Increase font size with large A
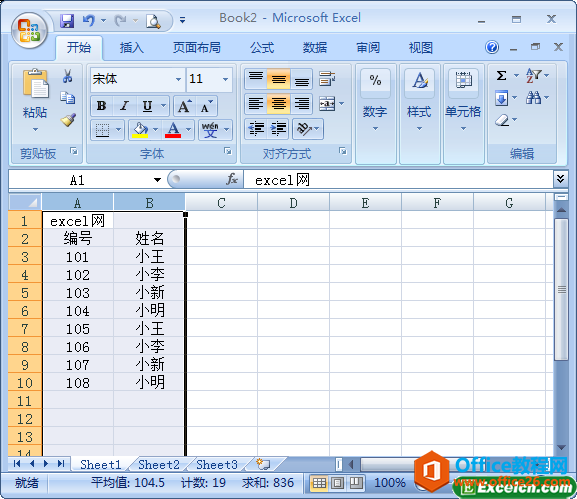The width and height of the screenshot is (577, 499). [185, 106]
